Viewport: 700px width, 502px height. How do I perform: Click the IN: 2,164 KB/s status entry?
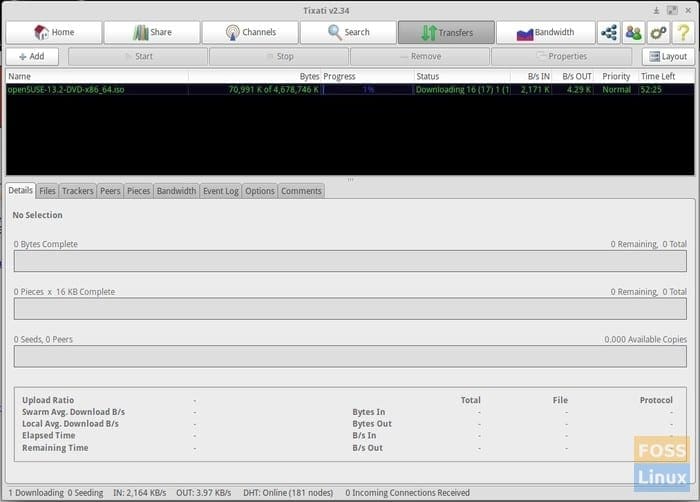point(140,493)
